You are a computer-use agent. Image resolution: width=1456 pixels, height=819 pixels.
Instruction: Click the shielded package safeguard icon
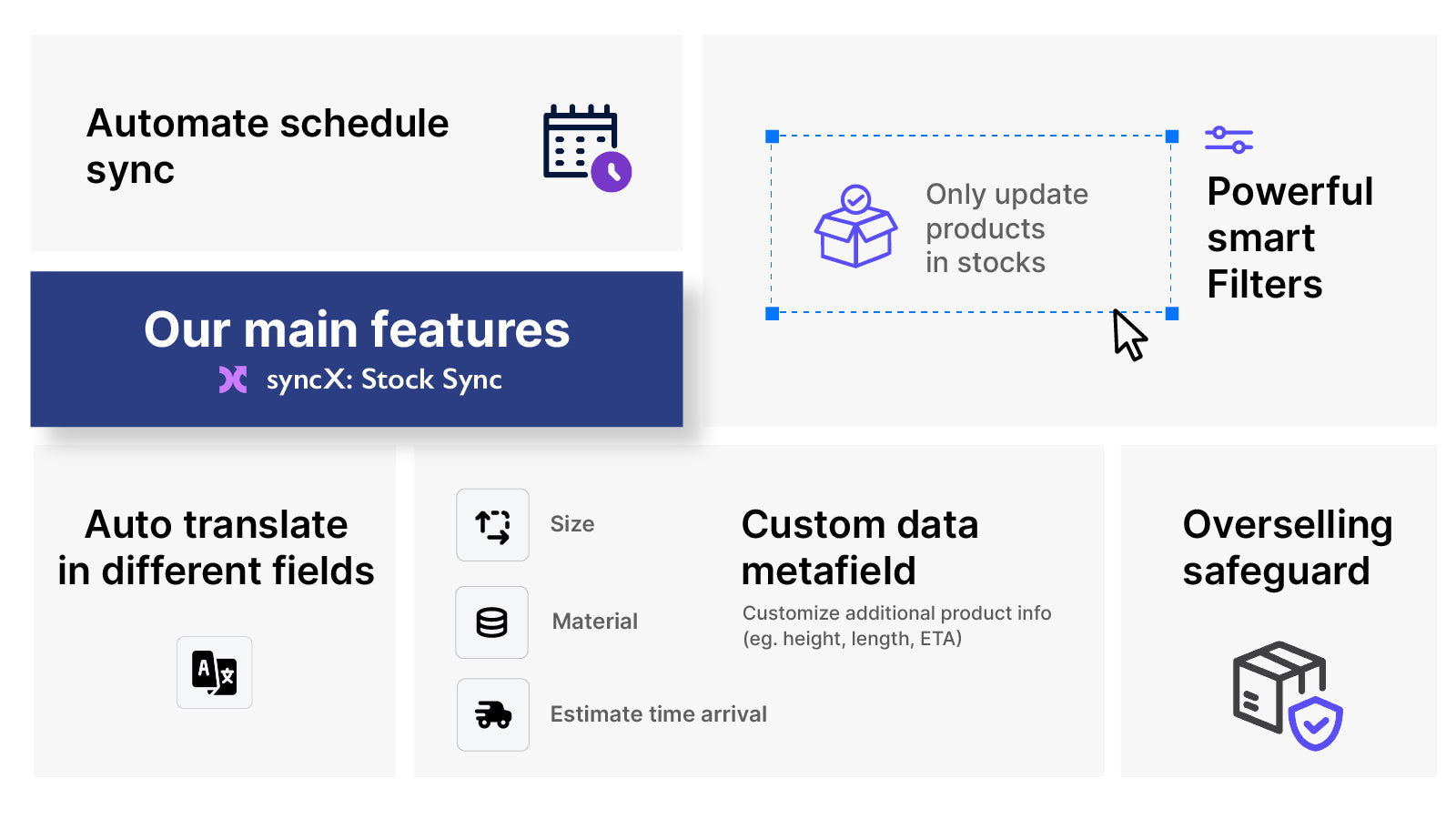(1288, 696)
